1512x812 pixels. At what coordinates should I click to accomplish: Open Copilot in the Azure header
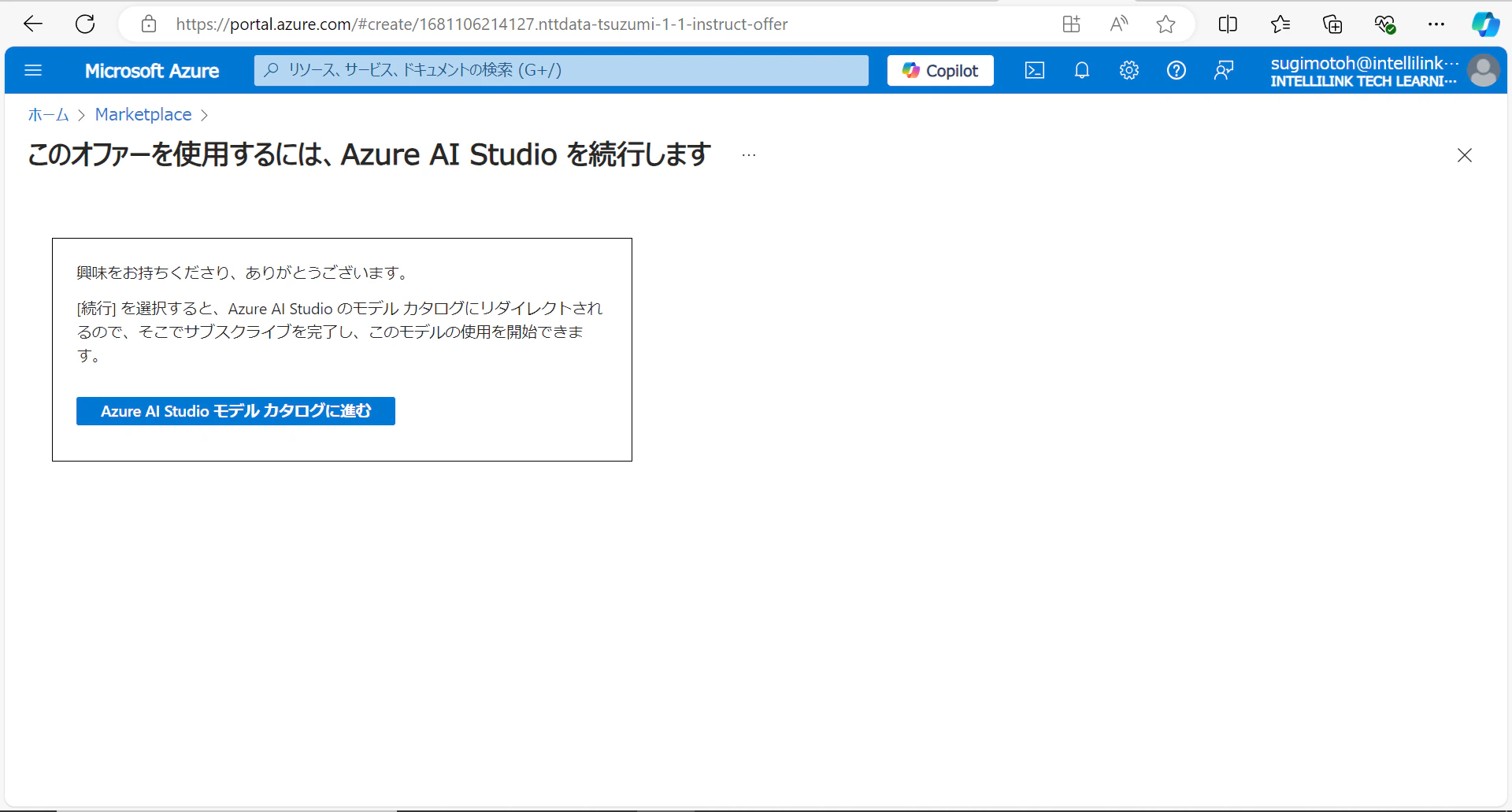pos(940,70)
